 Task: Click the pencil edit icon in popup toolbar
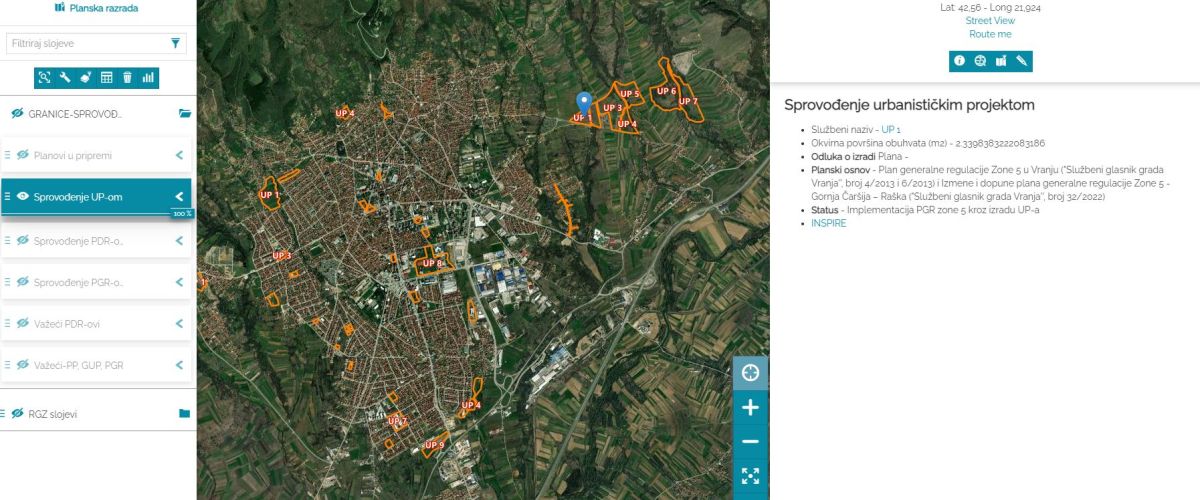[x=1022, y=61]
